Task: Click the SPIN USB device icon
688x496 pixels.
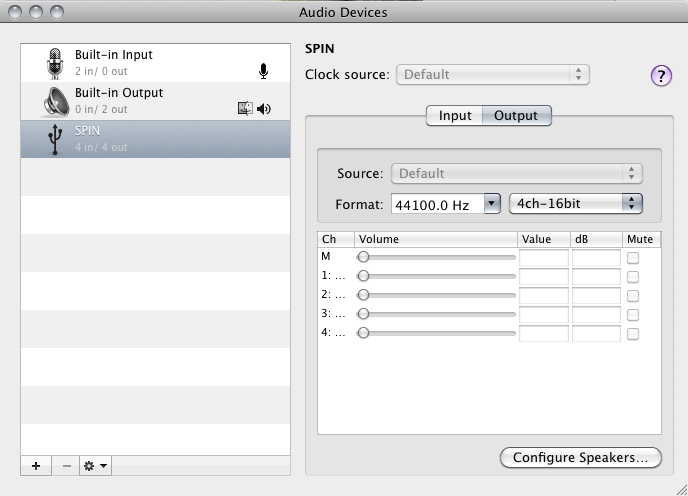Action: click(x=54, y=139)
